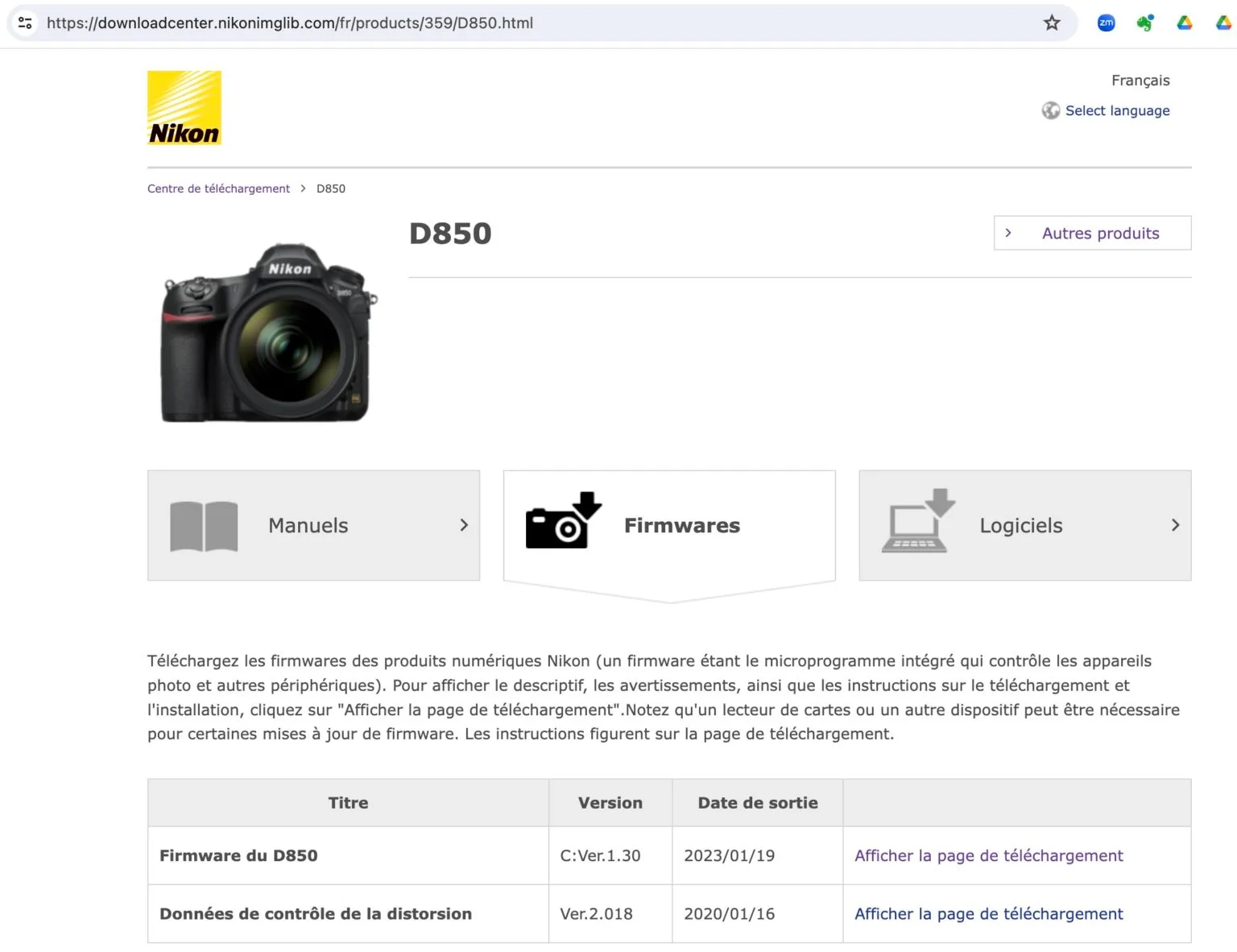This screenshot has width=1237, height=952.
Task: Switch to the Manuels tab
Action: click(x=308, y=525)
